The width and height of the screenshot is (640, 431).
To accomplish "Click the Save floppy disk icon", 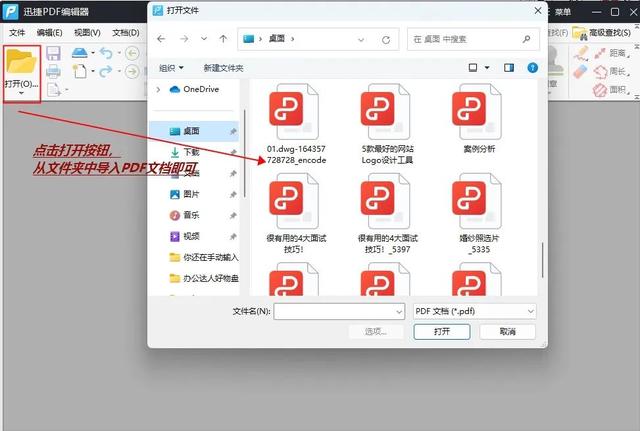I will point(53,53).
